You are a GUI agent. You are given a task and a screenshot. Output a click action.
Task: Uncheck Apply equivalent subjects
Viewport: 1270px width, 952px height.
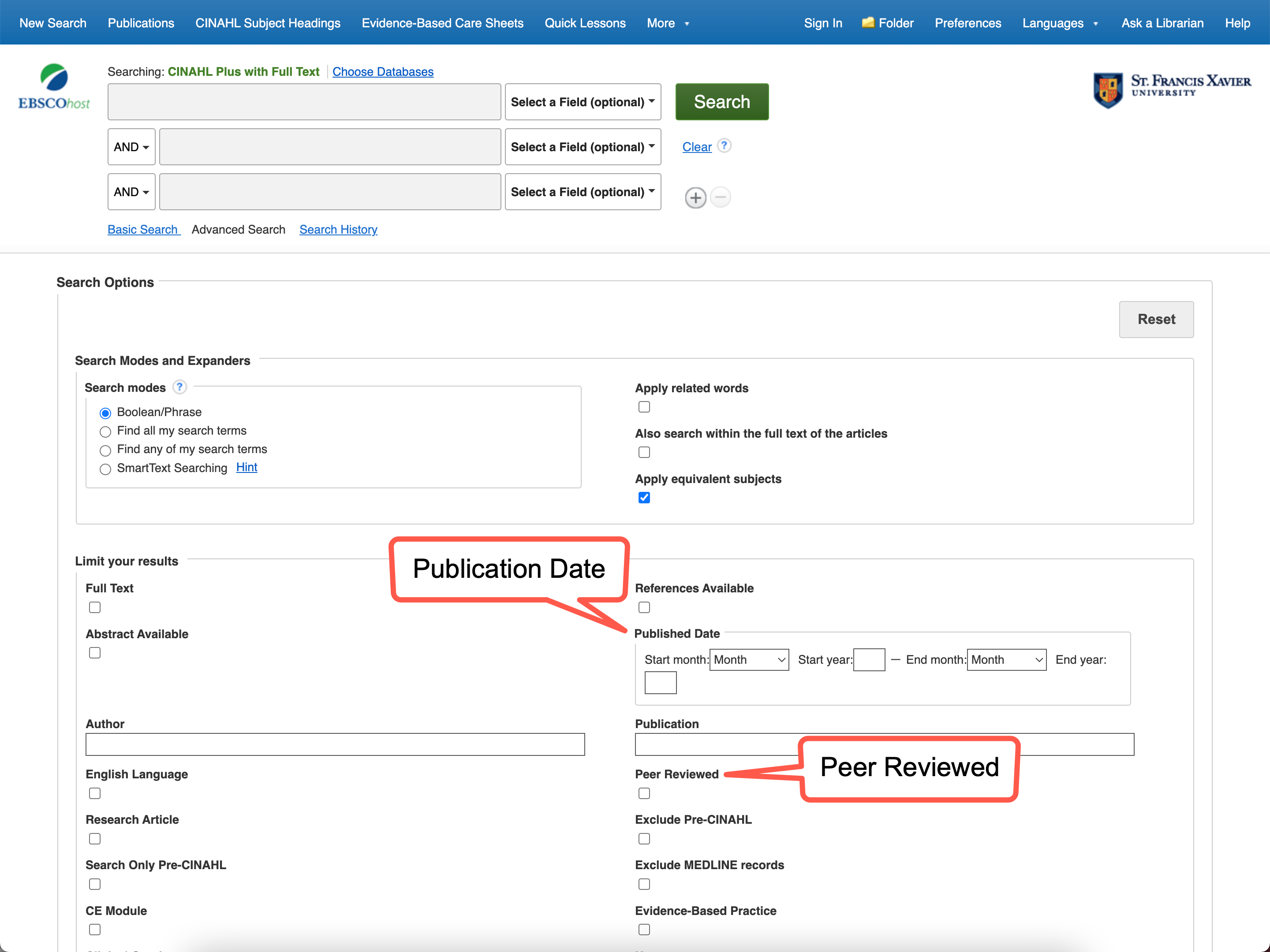[x=644, y=498]
